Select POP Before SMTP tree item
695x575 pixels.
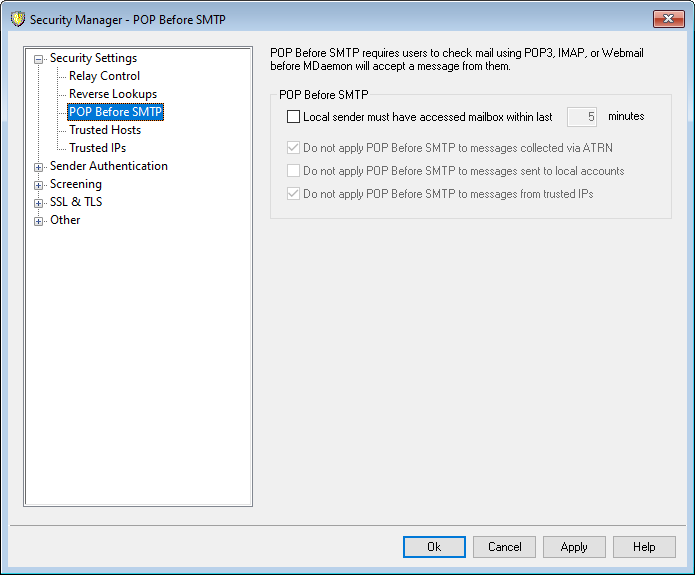pos(115,112)
